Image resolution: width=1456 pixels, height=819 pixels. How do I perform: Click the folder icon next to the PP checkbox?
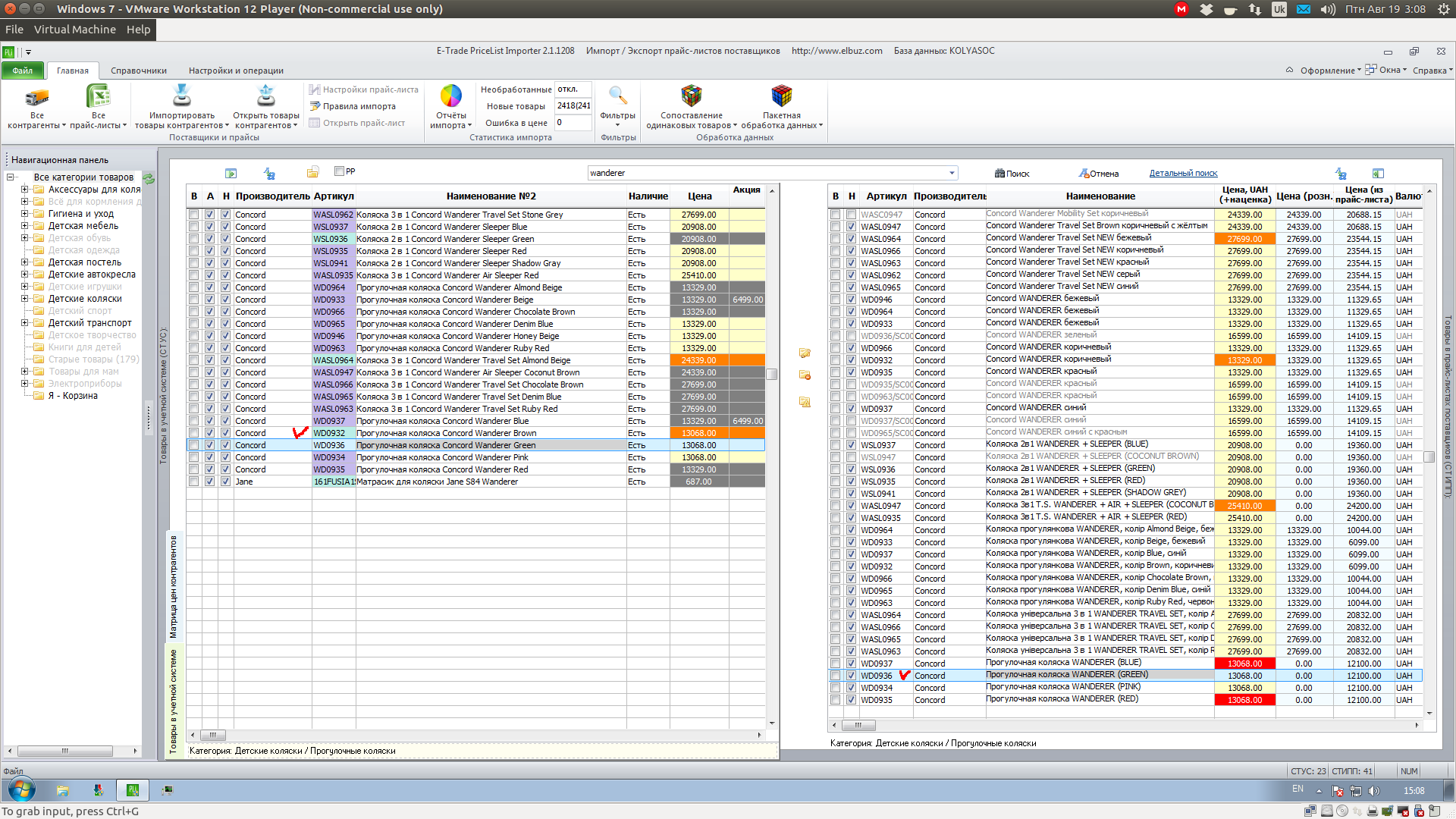click(313, 172)
